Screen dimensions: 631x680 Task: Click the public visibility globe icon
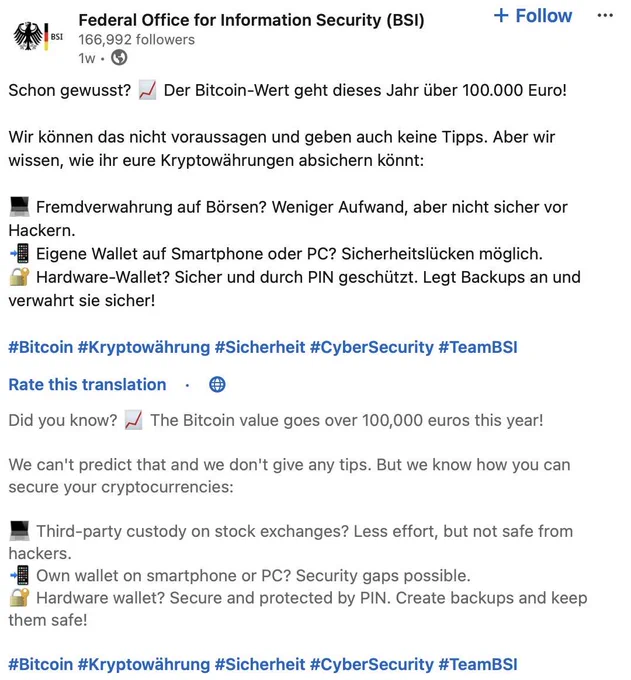pos(119,57)
